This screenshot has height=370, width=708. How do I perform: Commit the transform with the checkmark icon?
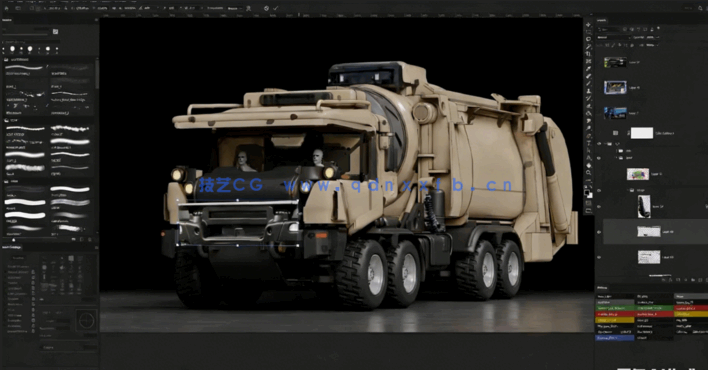(275, 8)
